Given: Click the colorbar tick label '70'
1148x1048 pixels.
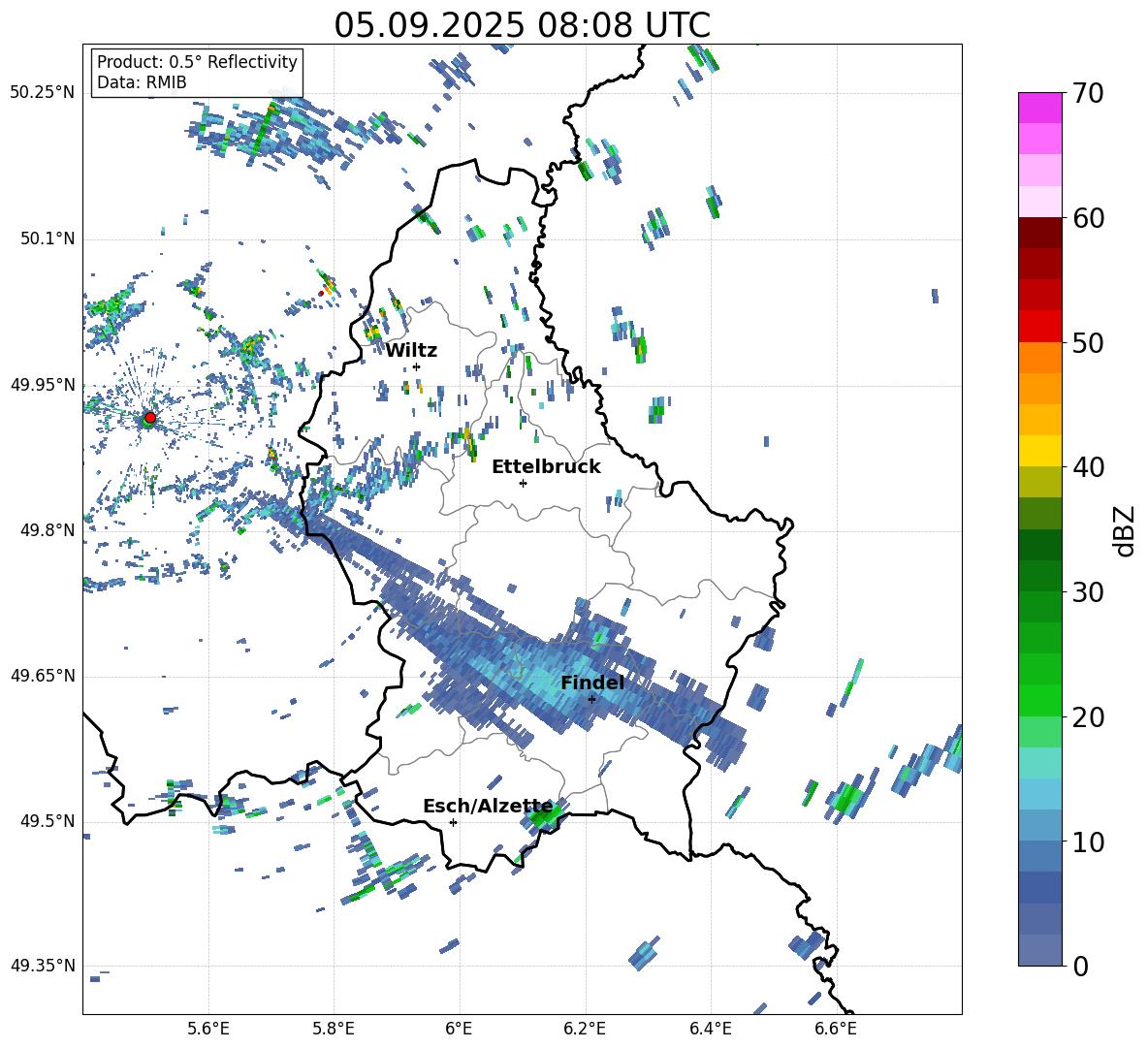Looking at the screenshot, I should pos(1088,94).
